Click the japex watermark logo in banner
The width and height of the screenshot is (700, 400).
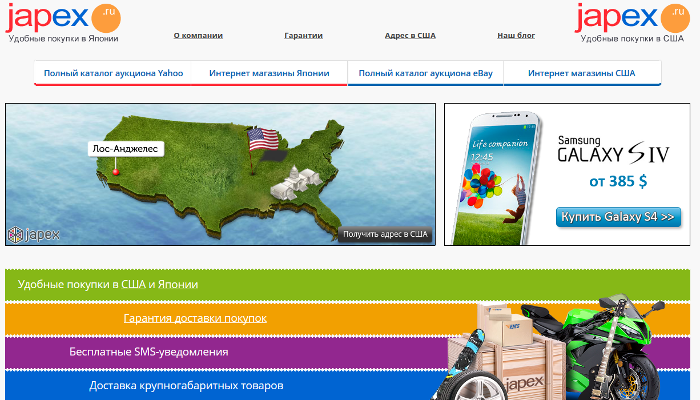point(34,234)
